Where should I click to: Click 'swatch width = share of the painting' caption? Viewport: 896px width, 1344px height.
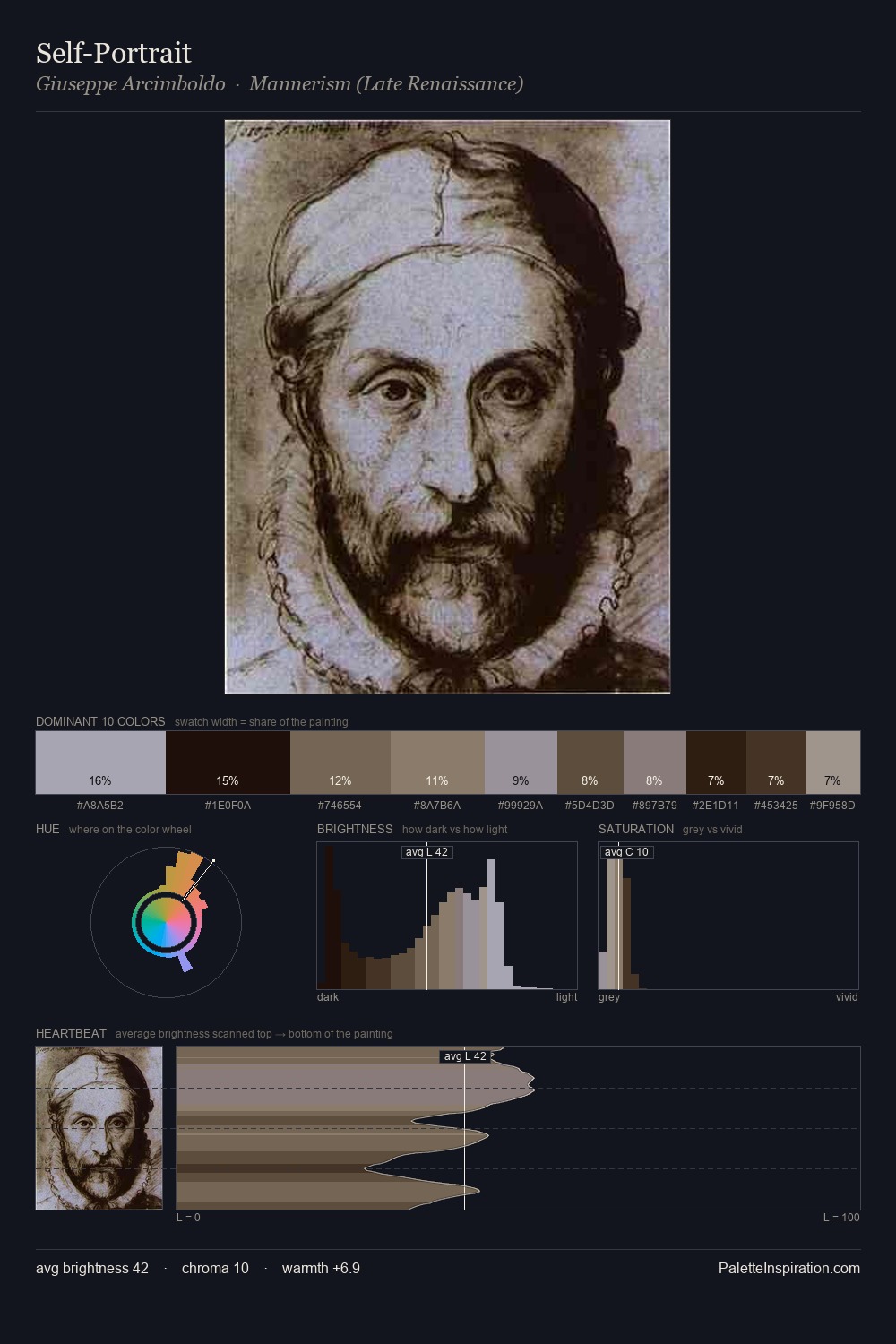(261, 722)
